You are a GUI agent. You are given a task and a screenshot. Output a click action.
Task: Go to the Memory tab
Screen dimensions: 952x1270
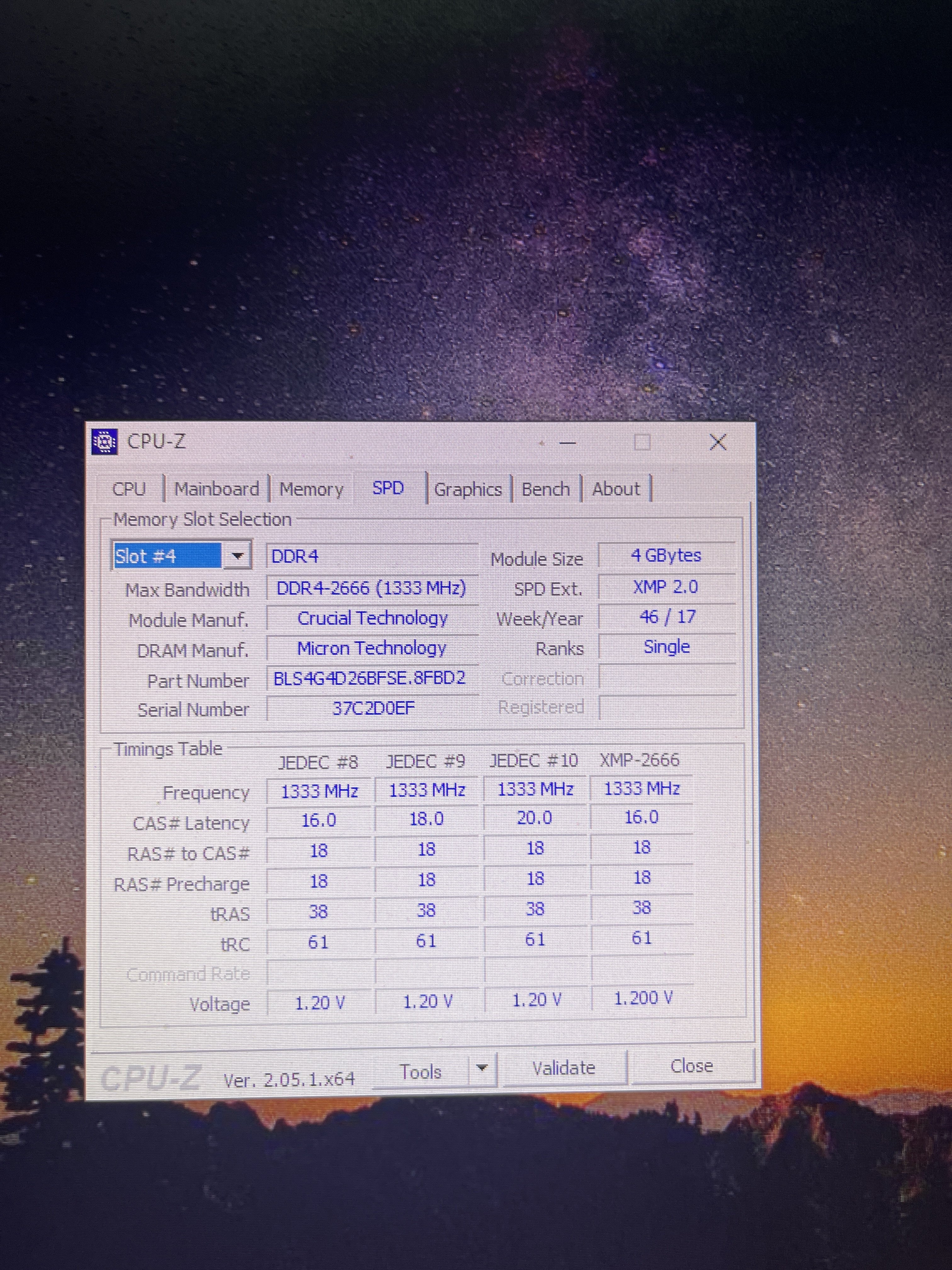311,489
